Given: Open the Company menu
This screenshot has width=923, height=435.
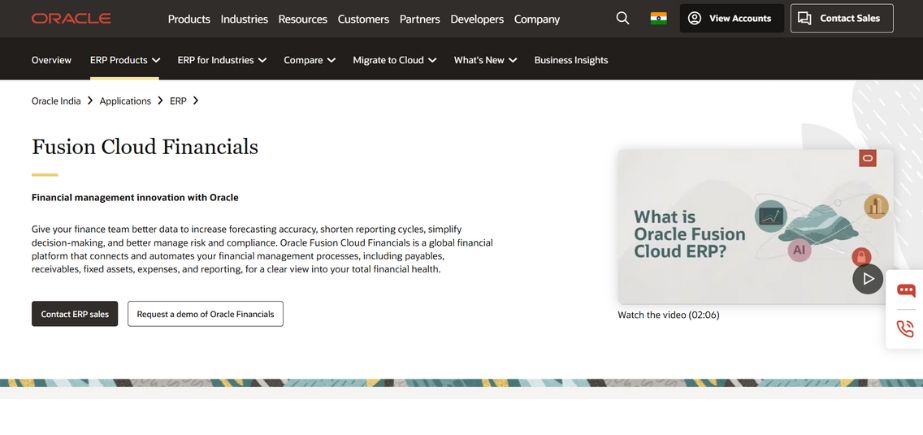Looking at the screenshot, I should point(537,19).
